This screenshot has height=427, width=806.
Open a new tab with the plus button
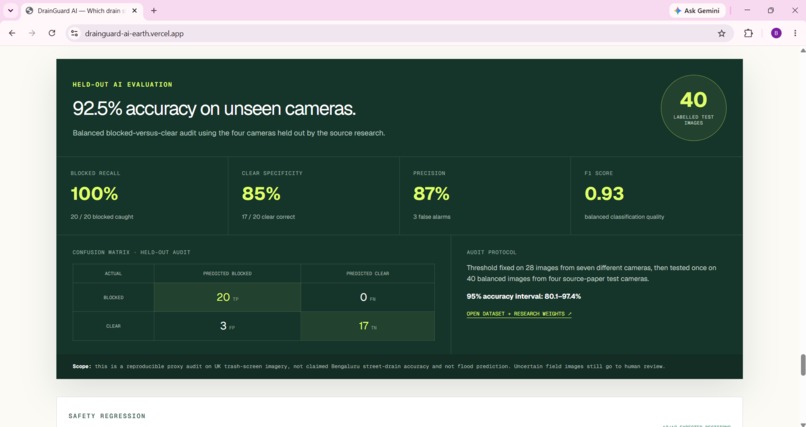[154, 10]
